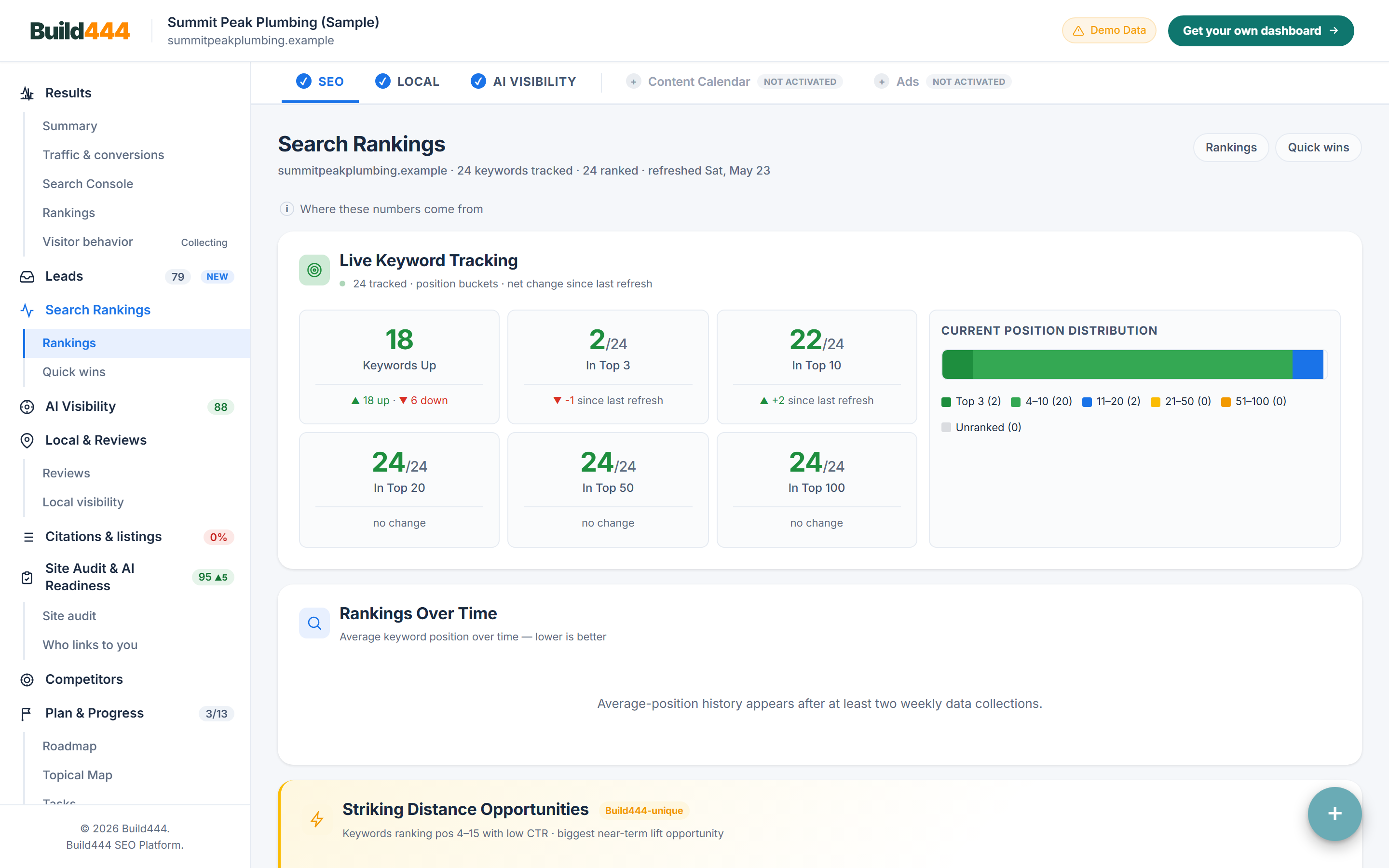
Task: Open Rankings under Results in sidebar
Action: (x=69, y=213)
